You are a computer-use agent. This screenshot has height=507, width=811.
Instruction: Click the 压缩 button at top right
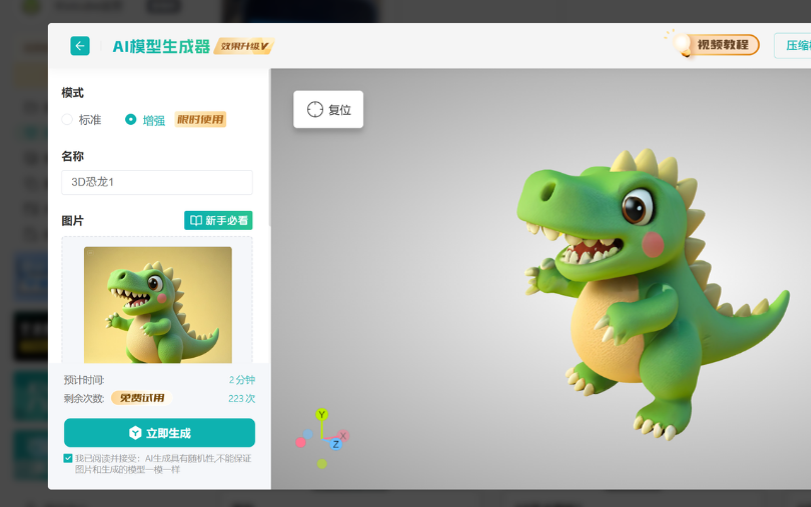[x=793, y=46]
